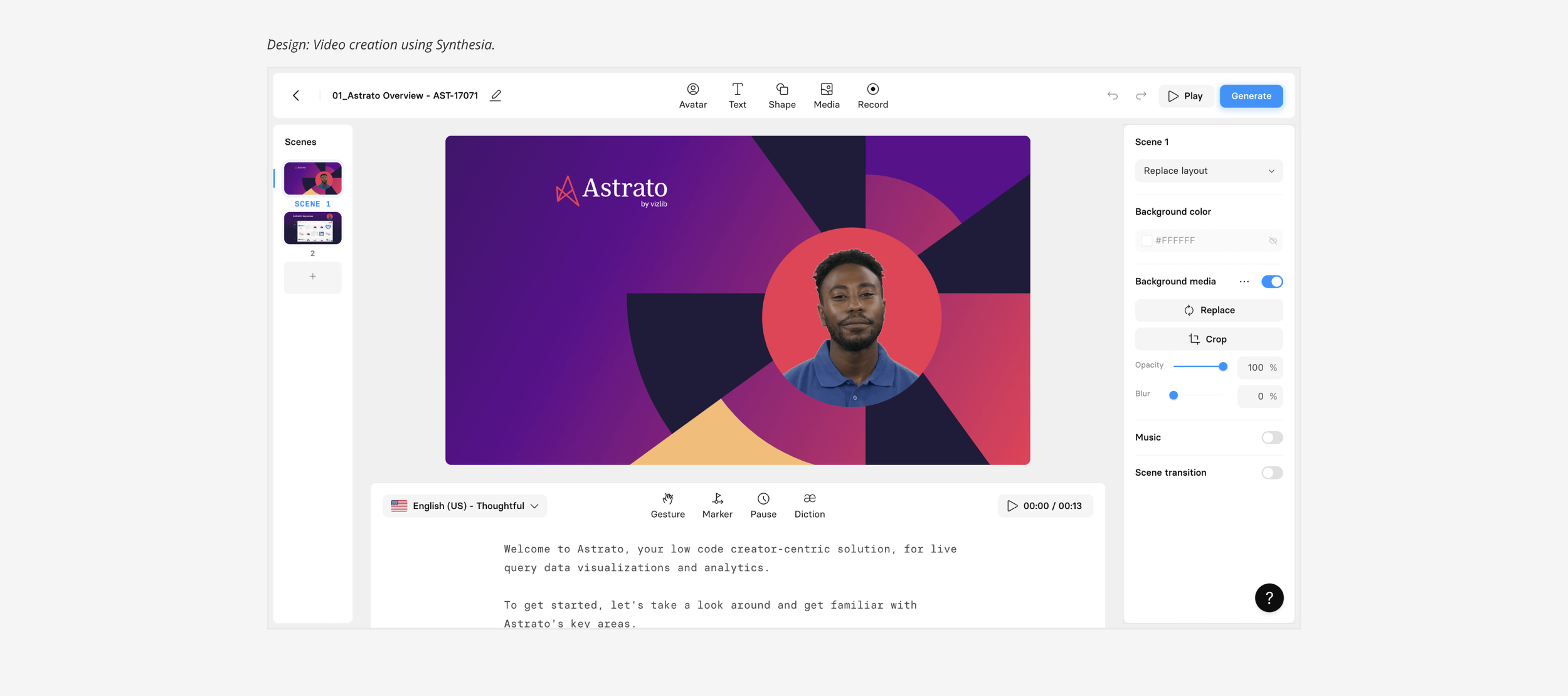Click the Record tool icon
Screen dimensions: 1568x696
pyautogui.click(x=872, y=90)
